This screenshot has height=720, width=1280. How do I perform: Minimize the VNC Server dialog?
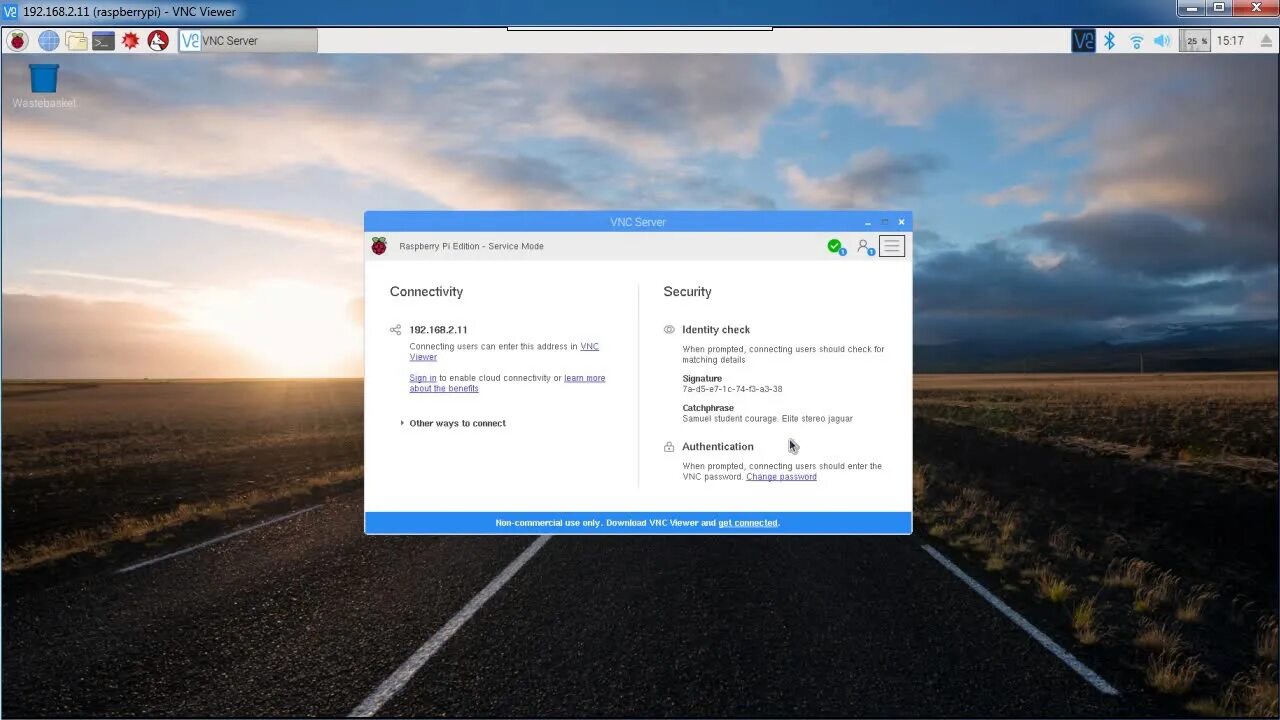point(868,222)
